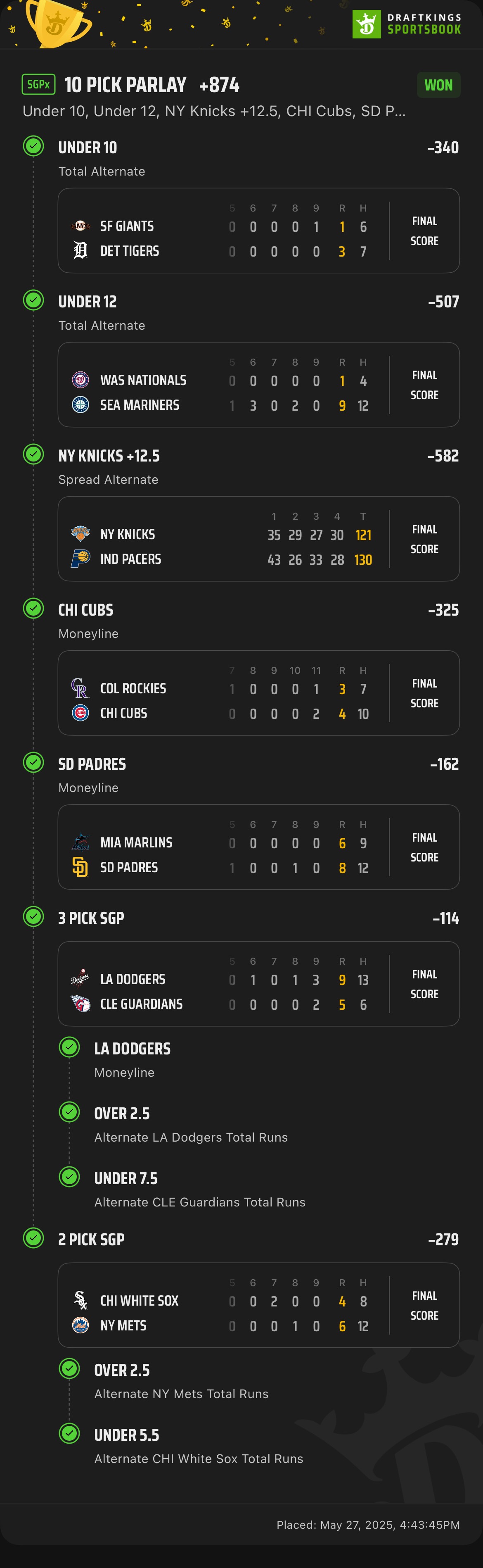Expand the 2 Pick SGP section
This screenshot has height=1568, width=483.
coord(91,1239)
